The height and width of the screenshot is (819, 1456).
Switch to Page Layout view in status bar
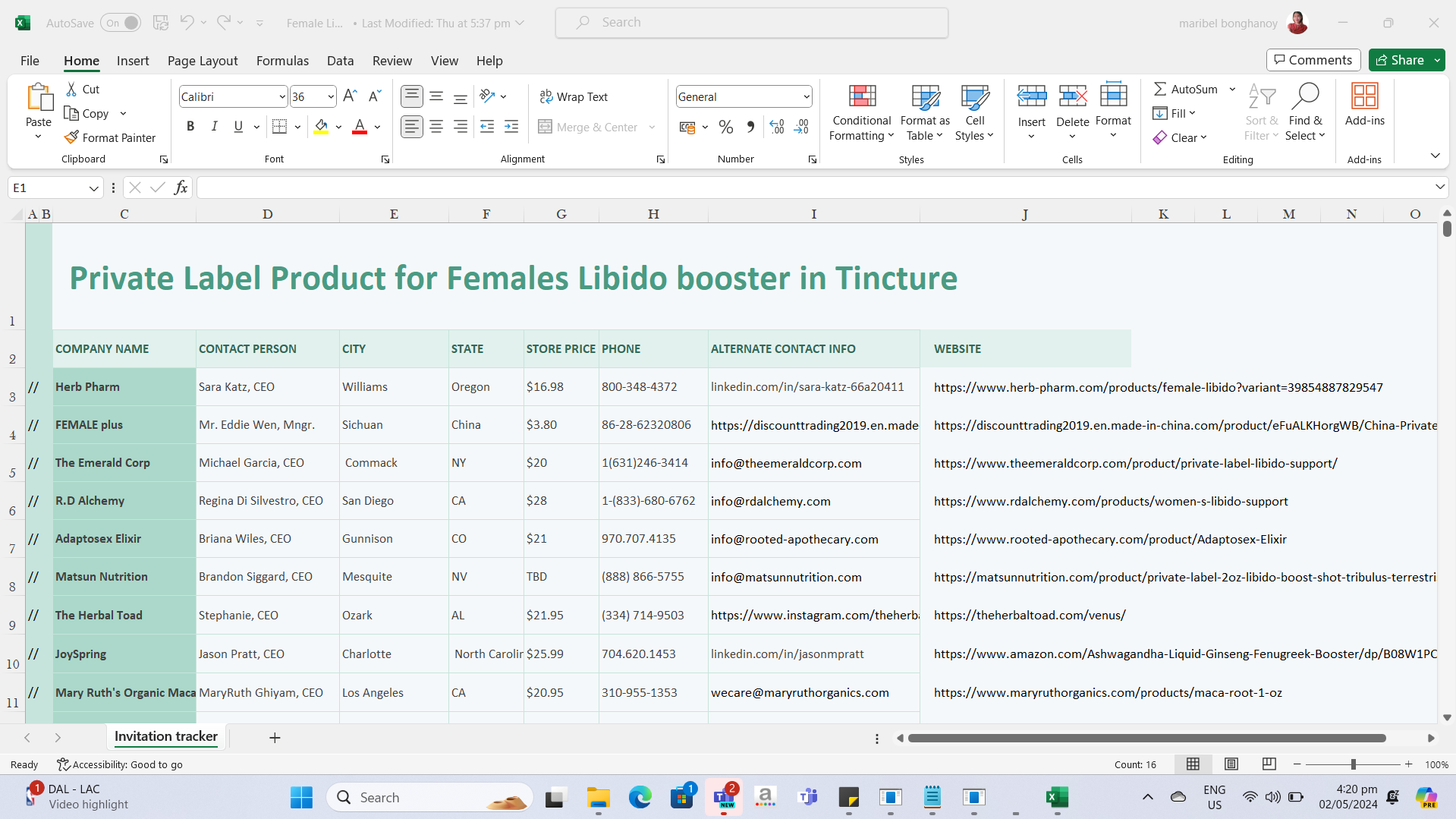coord(1231,764)
